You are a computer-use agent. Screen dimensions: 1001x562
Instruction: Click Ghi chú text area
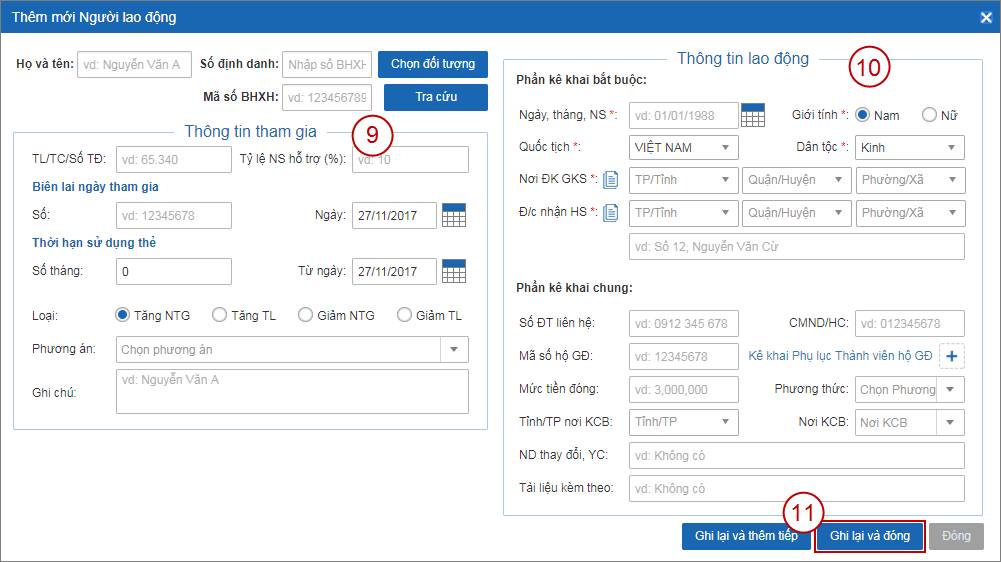pyautogui.click(x=292, y=391)
